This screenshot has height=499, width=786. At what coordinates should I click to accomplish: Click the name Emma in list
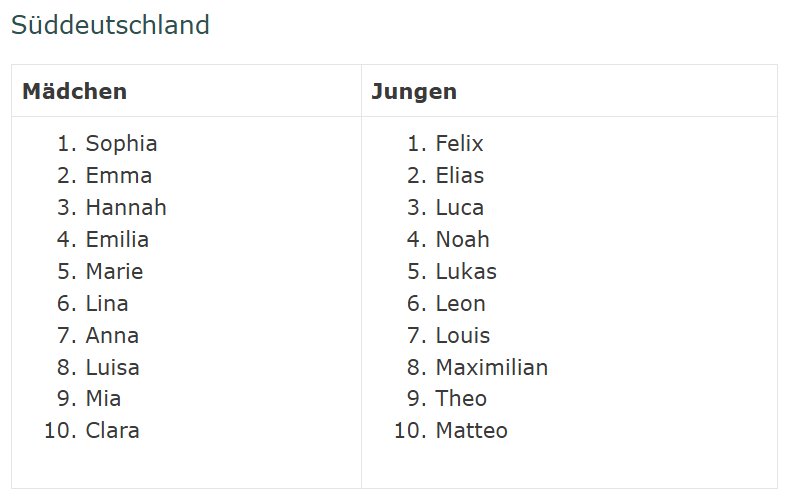[119, 176]
